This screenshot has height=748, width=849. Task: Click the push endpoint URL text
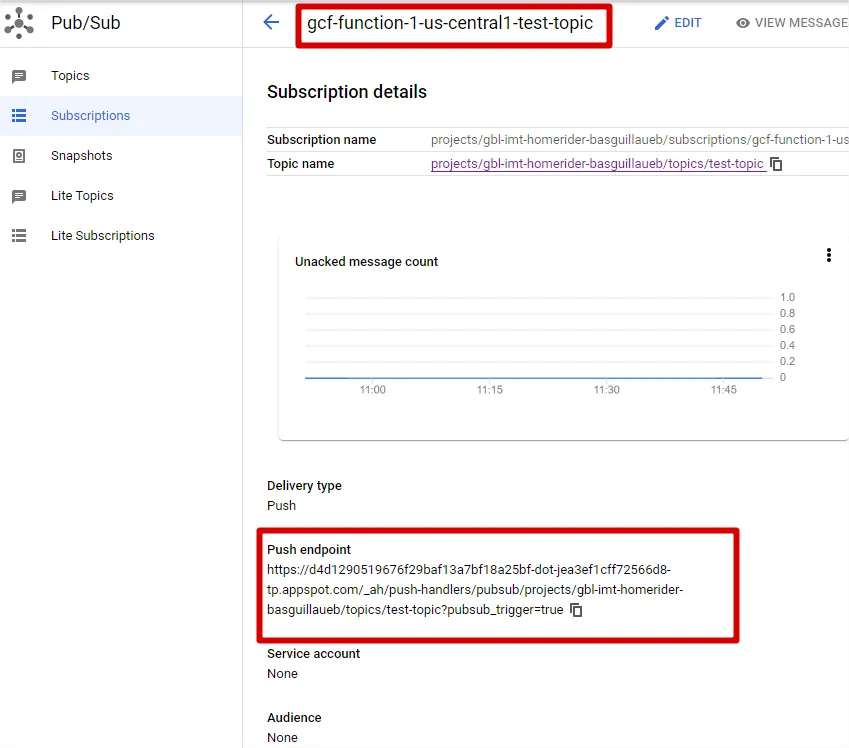pyautogui.click(x=475, y=590)
